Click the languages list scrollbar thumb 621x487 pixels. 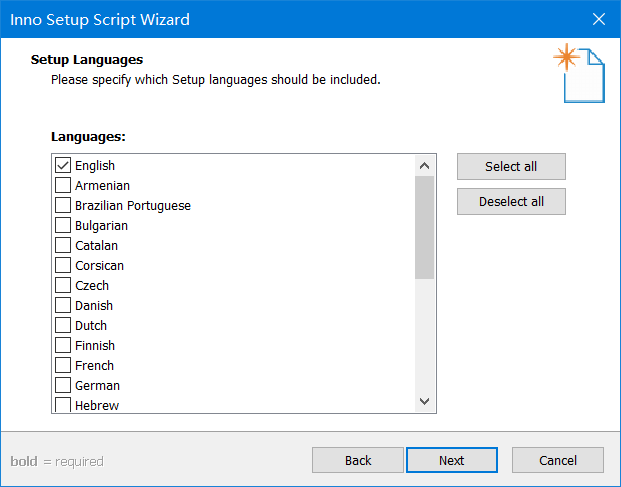coord(425,228)
